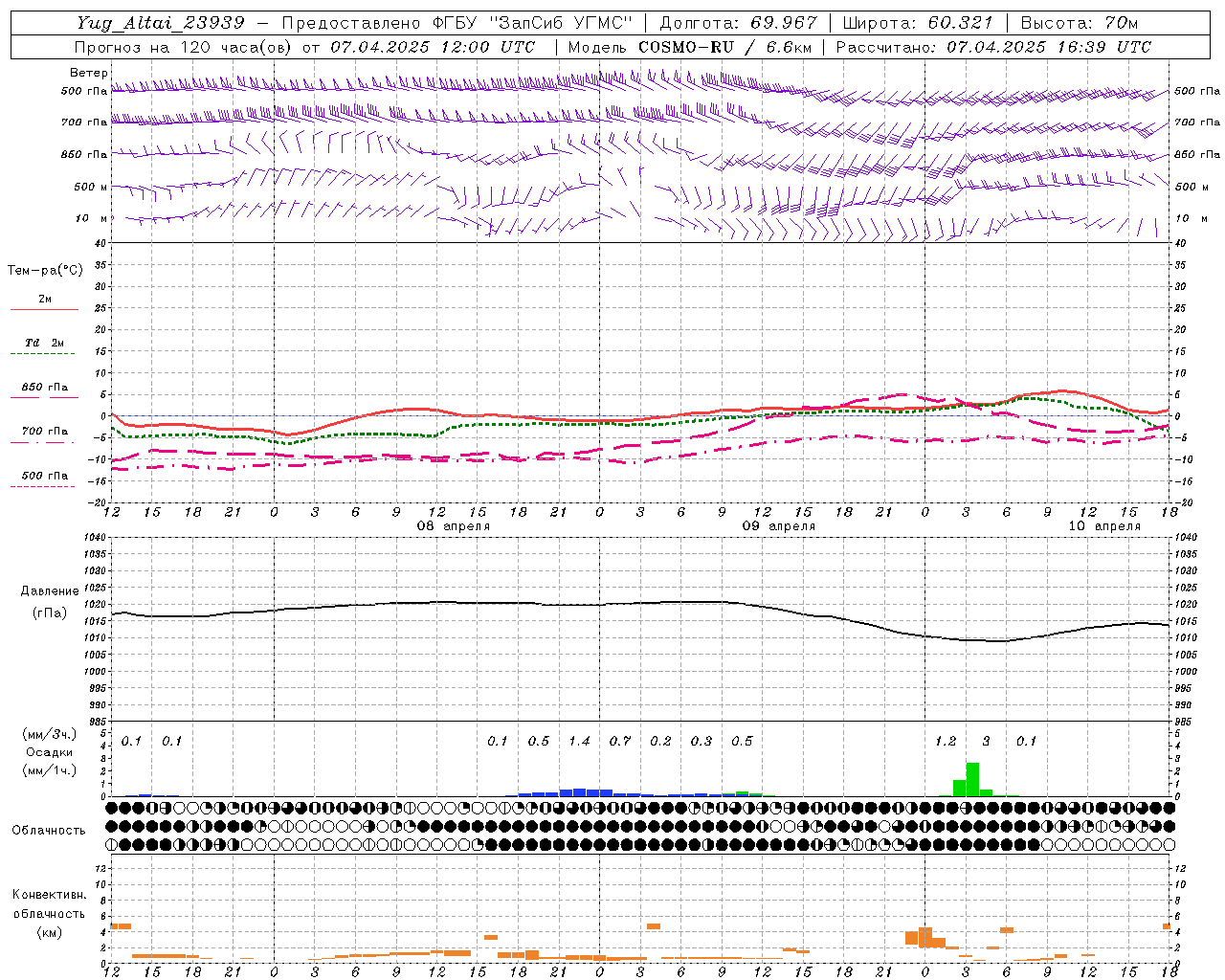Click the station title Yug_Altai_23939

point(162,22)
